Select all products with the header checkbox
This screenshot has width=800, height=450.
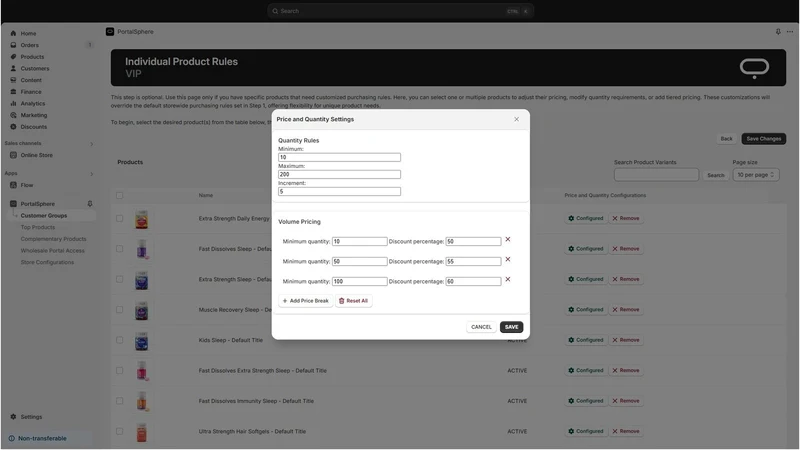119,195
